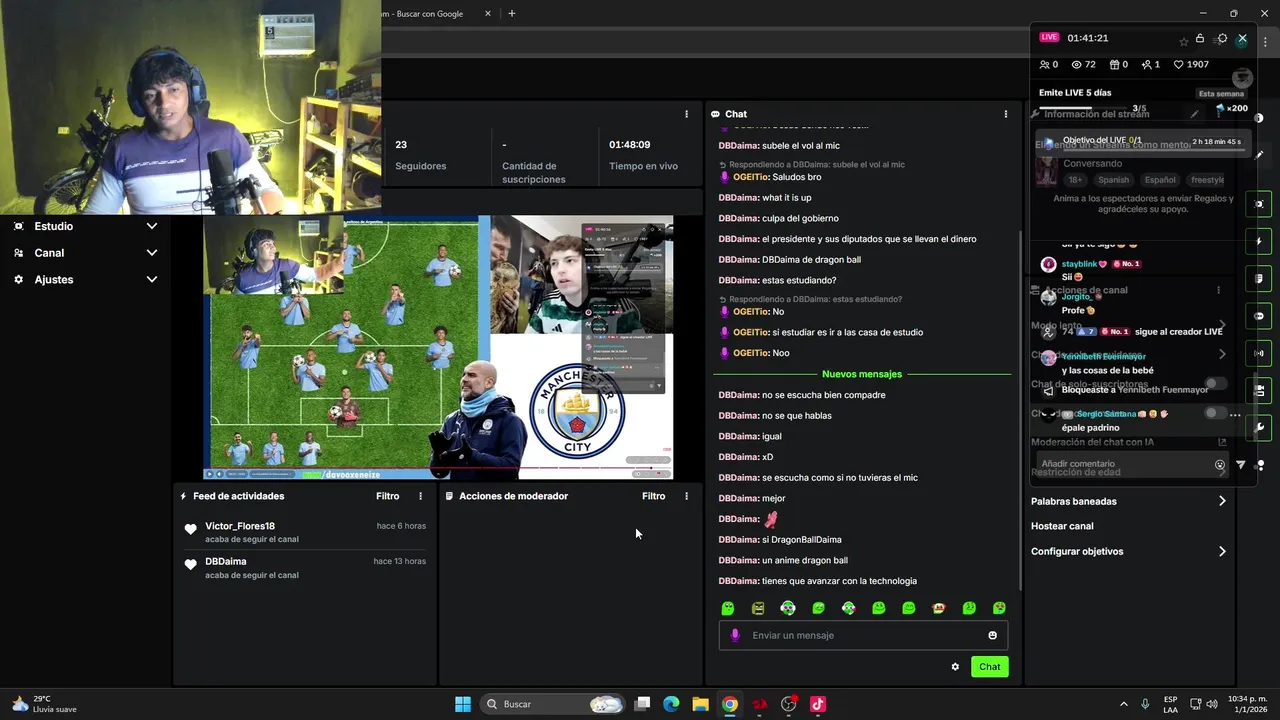Open Microsoft Edge from the taskbar
Image resolution: width=1280 pixels, height=720 pixels.
coord(671,704)
